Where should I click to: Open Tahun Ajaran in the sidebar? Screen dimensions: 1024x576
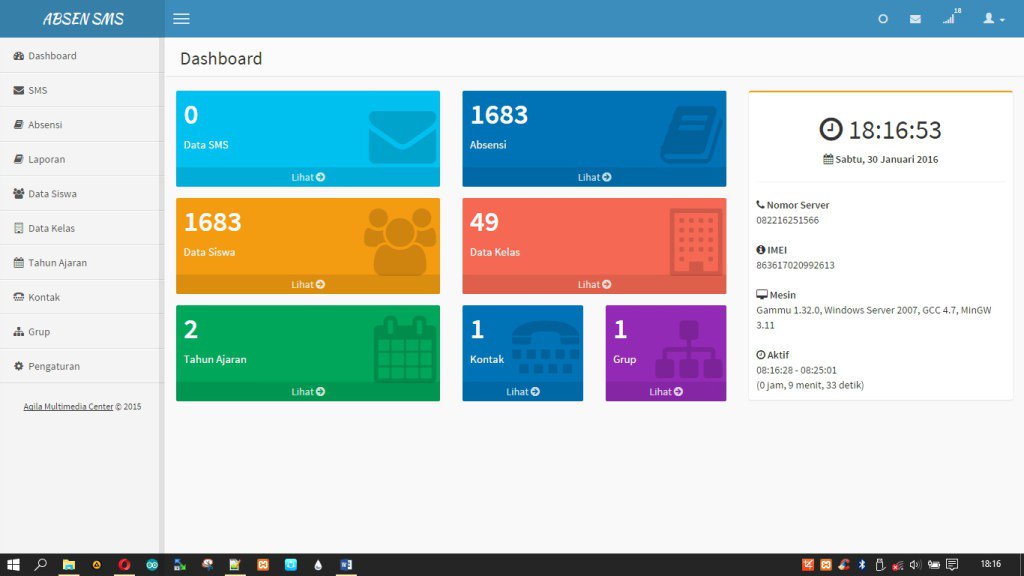pyautogui.click(x=80, y=263)
